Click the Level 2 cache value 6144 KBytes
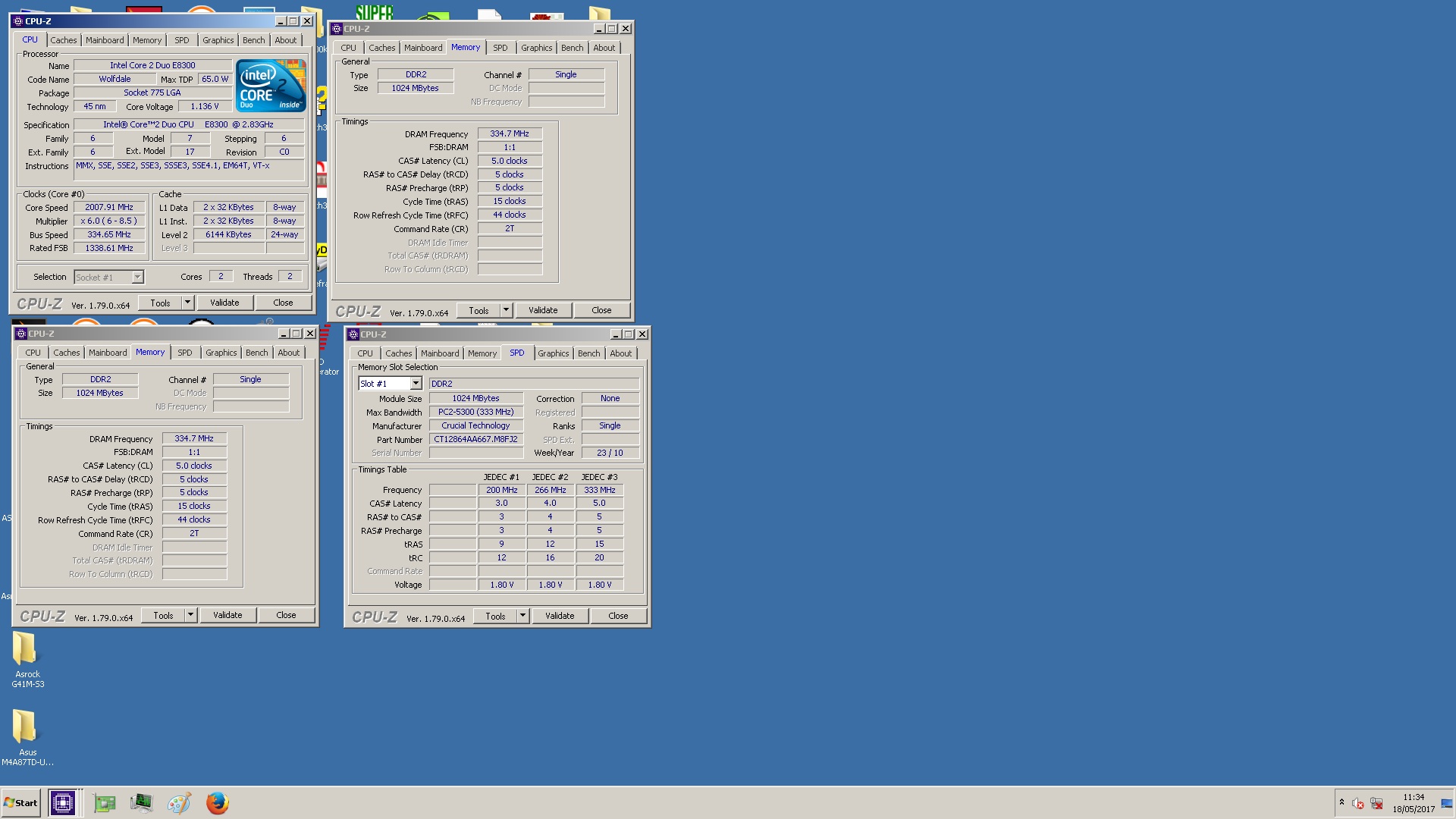This screenshot has width=1456, height=819. [228, 234]
